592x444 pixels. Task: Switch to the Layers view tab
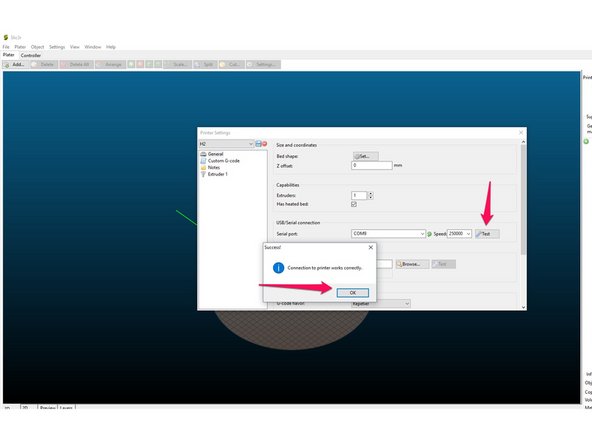[66, 408]
